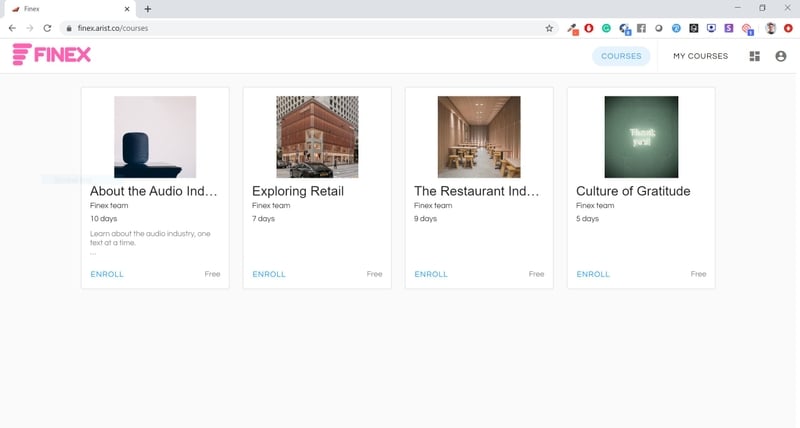Enroll in Exploring Retail course
Image resolution: width=800 pixels, height=428 pixels.
click(269, 274)
